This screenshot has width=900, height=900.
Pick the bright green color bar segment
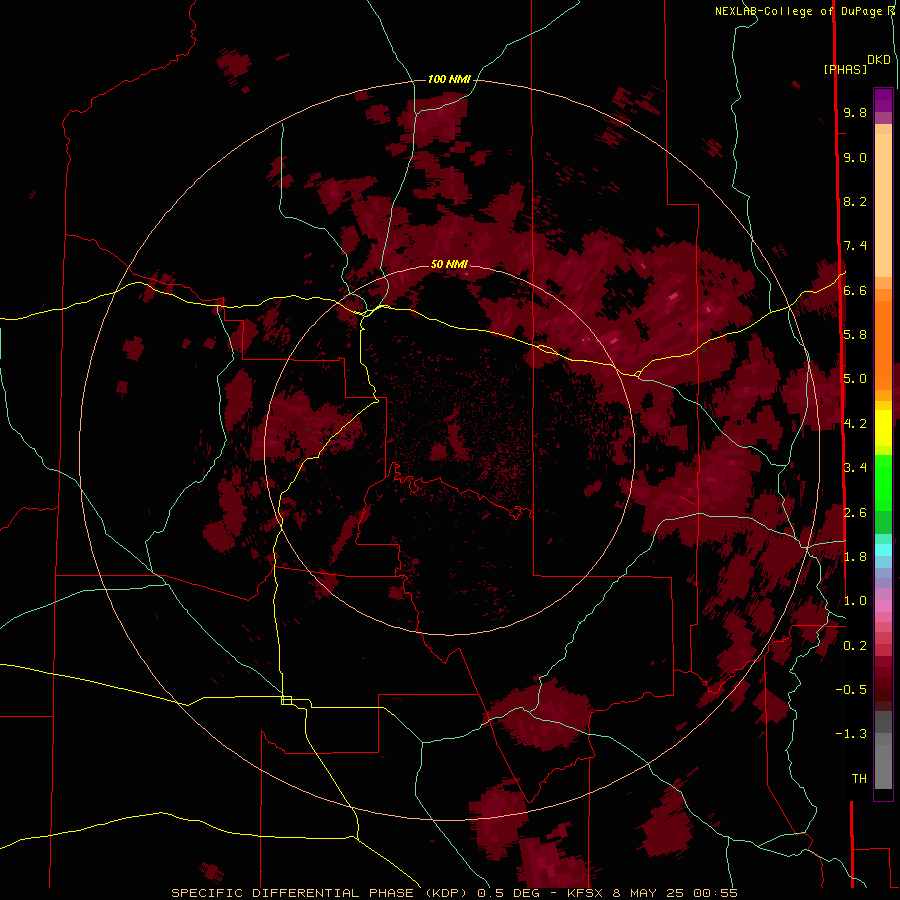click(883, 482)
